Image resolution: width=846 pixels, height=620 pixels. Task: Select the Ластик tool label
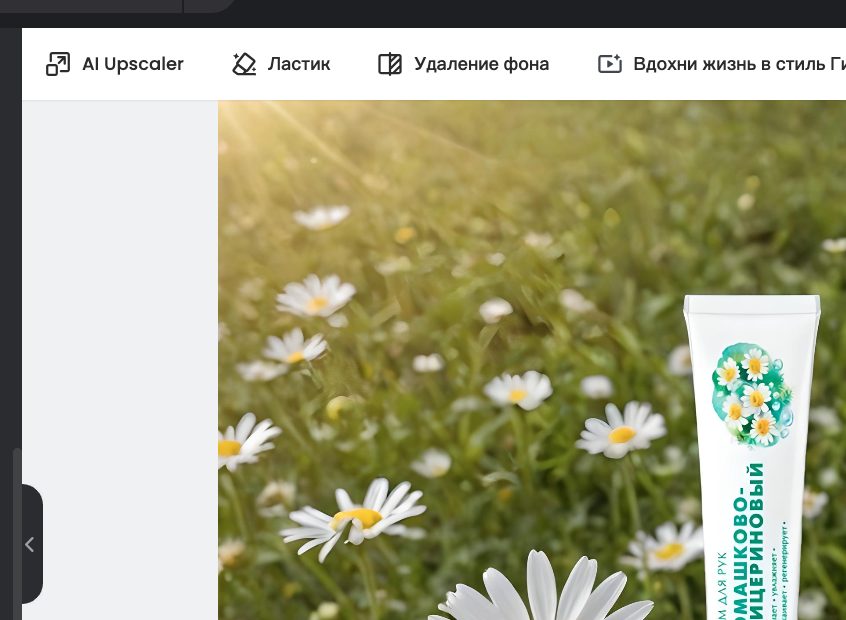(x=299, y=64)
